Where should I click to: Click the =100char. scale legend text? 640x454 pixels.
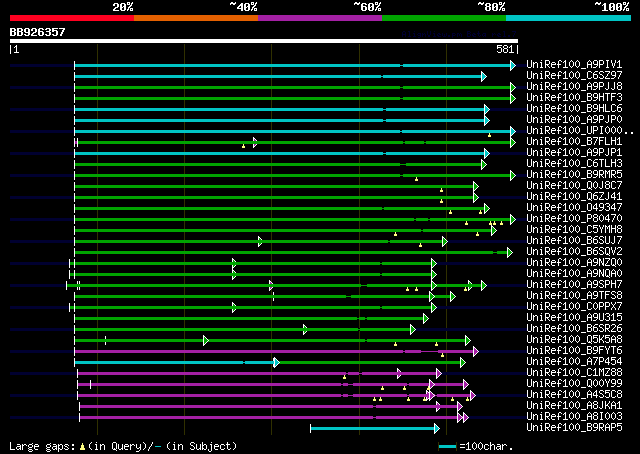pyautogui.click(x=486, y=446)
